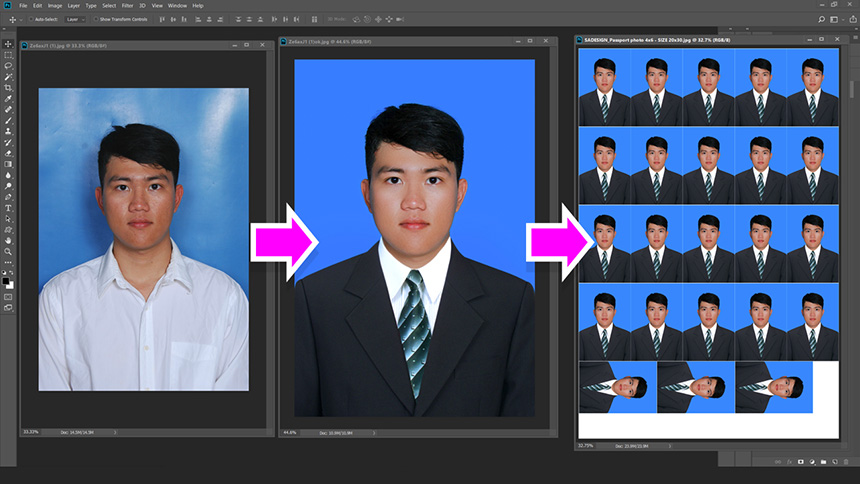Enable Show Transform Controls checkbox

(96, 19)
